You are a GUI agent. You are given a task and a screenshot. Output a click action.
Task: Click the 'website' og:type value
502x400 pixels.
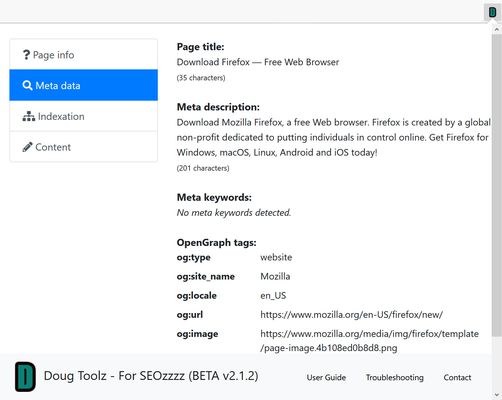click(x=276, y=257)
